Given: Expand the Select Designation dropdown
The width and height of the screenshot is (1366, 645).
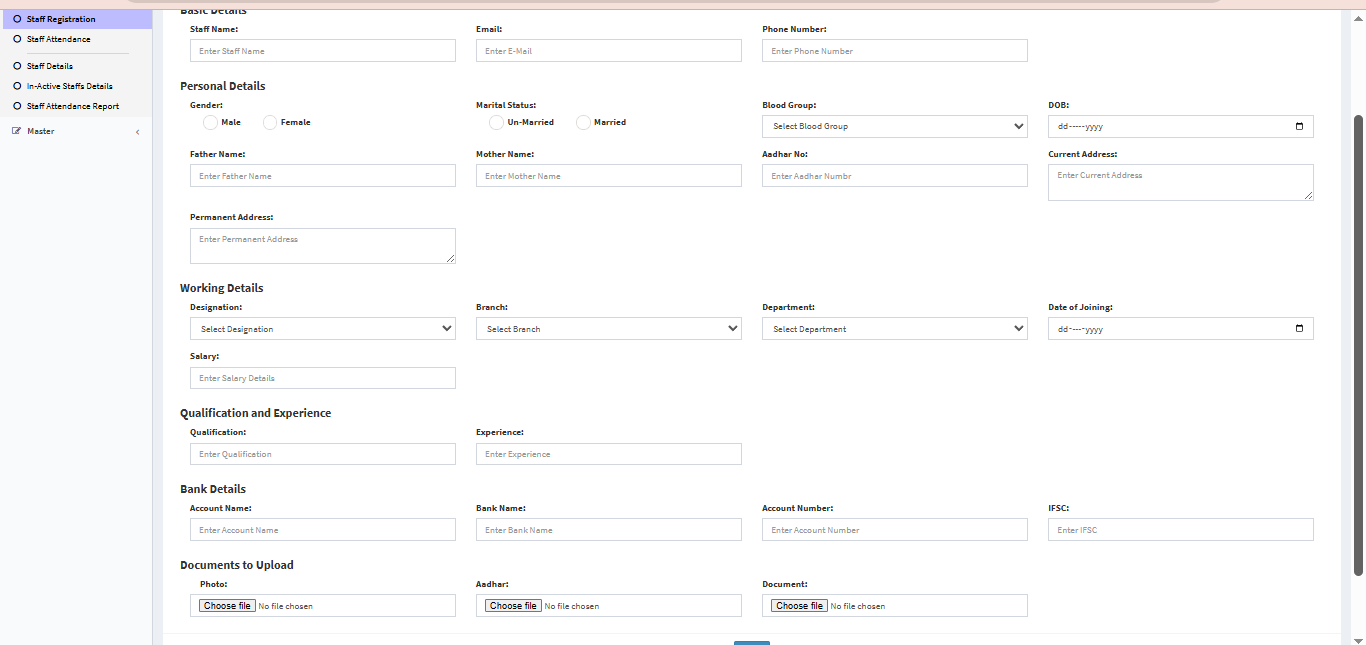Looking at the screenshot, I should pos(322,329).
